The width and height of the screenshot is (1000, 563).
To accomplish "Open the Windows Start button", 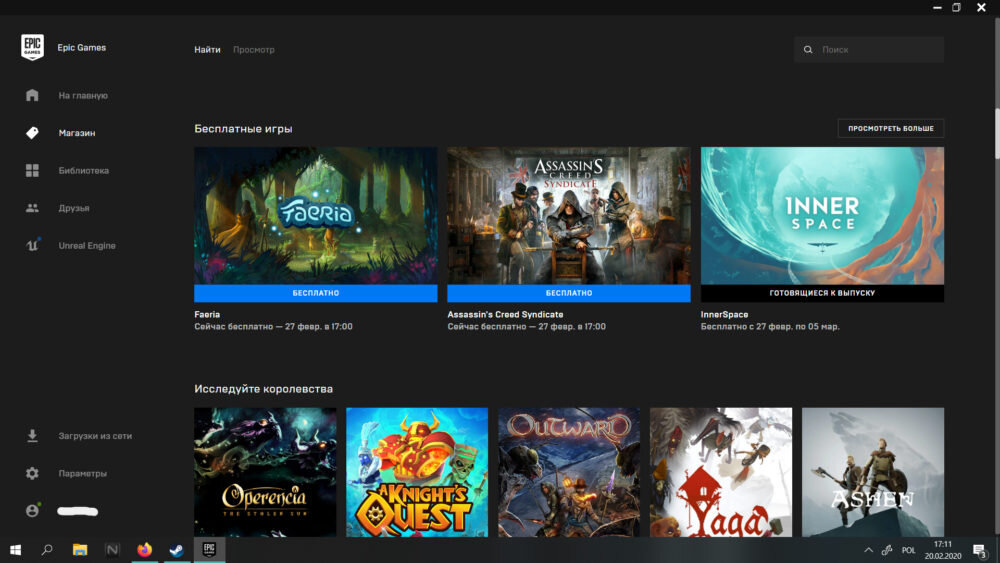I will 15,550.
